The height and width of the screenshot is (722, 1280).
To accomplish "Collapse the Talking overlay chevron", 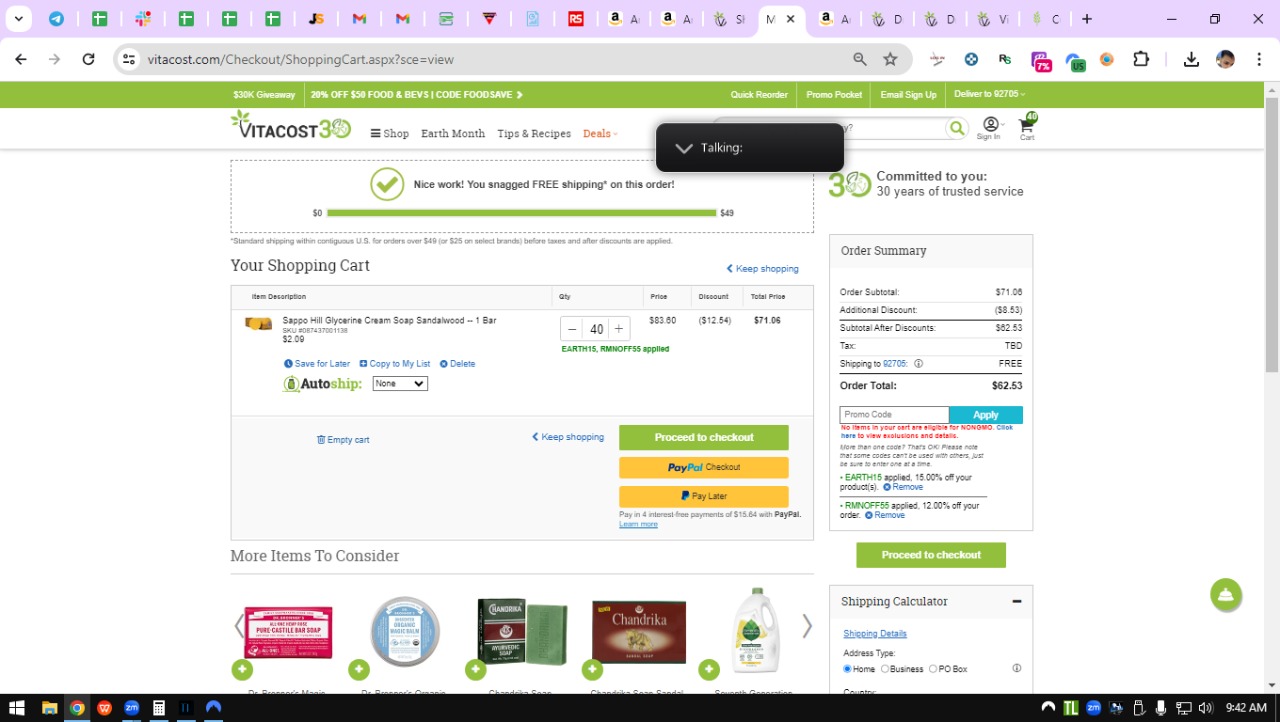I will (x=684, y=148).
